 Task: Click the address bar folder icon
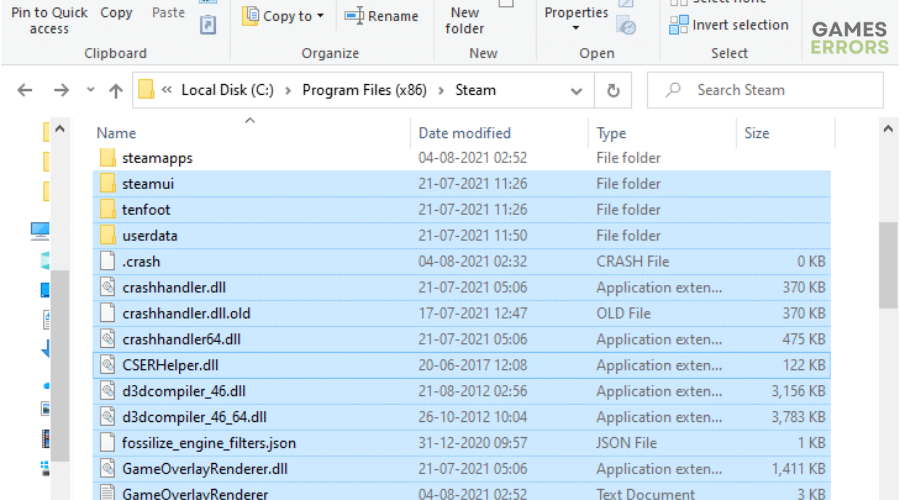point(146,90)
